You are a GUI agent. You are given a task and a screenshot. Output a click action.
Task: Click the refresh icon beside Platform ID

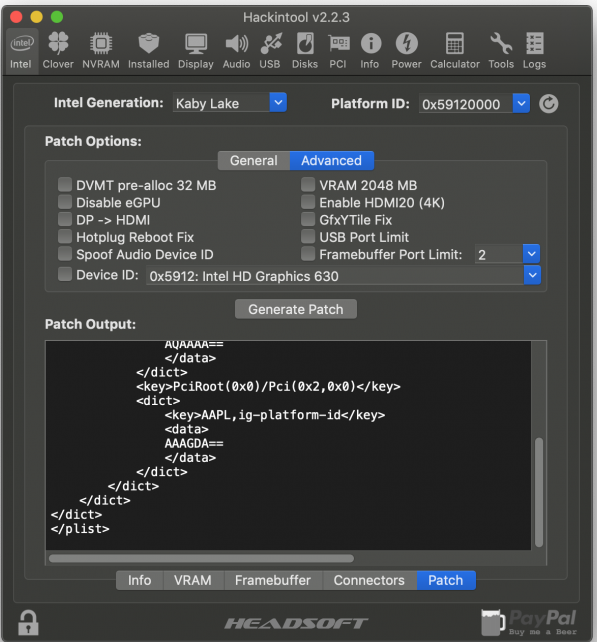(x=548, y=104)
